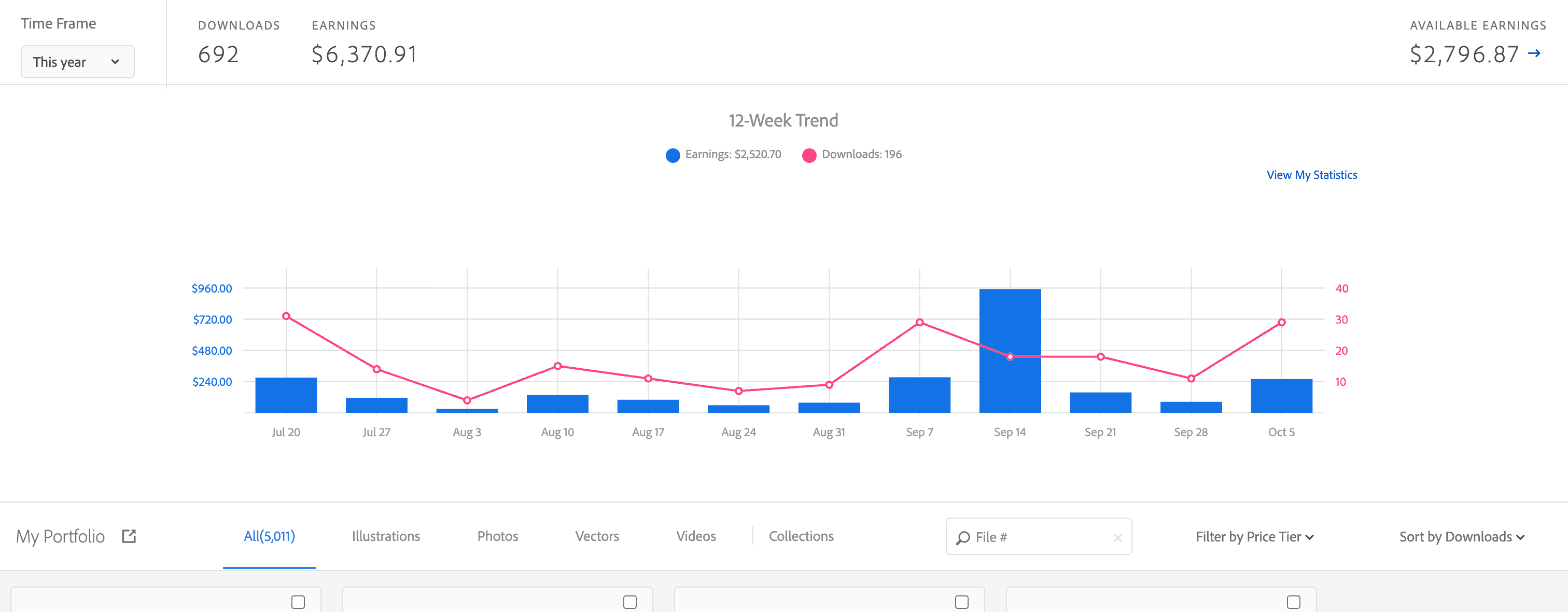Image resolution: width=1568 pixels, height=612 pixels.
Task: Click the Aug 10 earnings bar
Action: (x=557, y=404)
